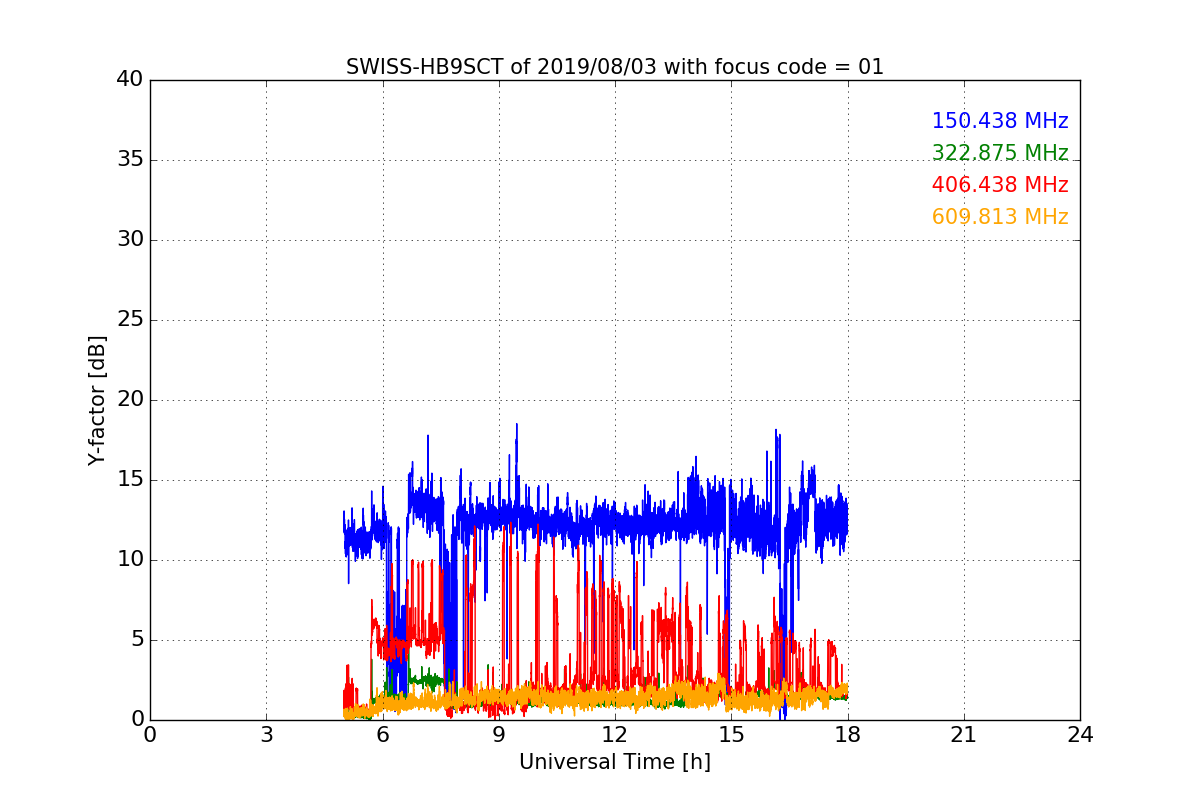Viewport: 1200px width, 800px height.
Task: Click the y-axis tick label '20'
Action: pos(129,400)
